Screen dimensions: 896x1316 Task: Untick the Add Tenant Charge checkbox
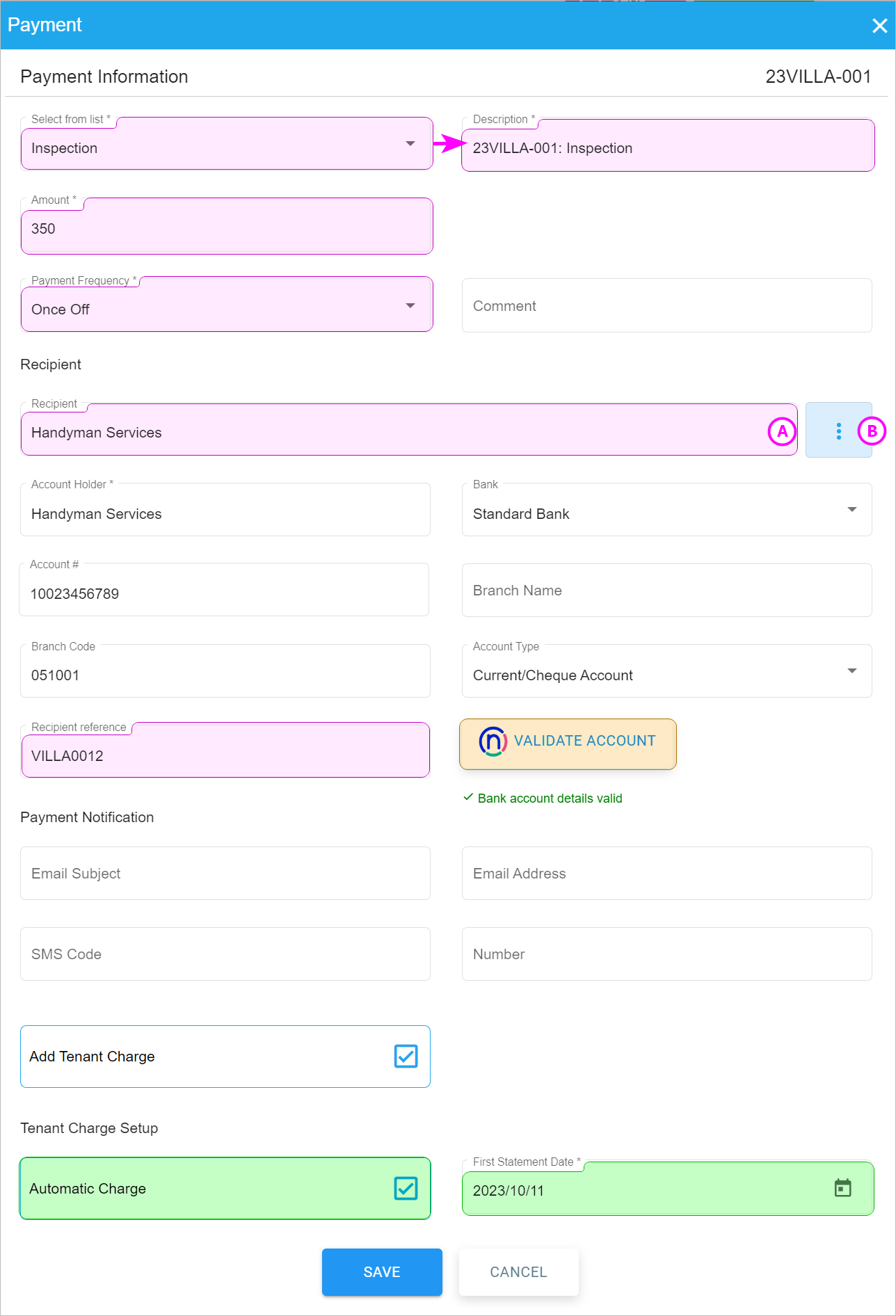coord(406,1056)
